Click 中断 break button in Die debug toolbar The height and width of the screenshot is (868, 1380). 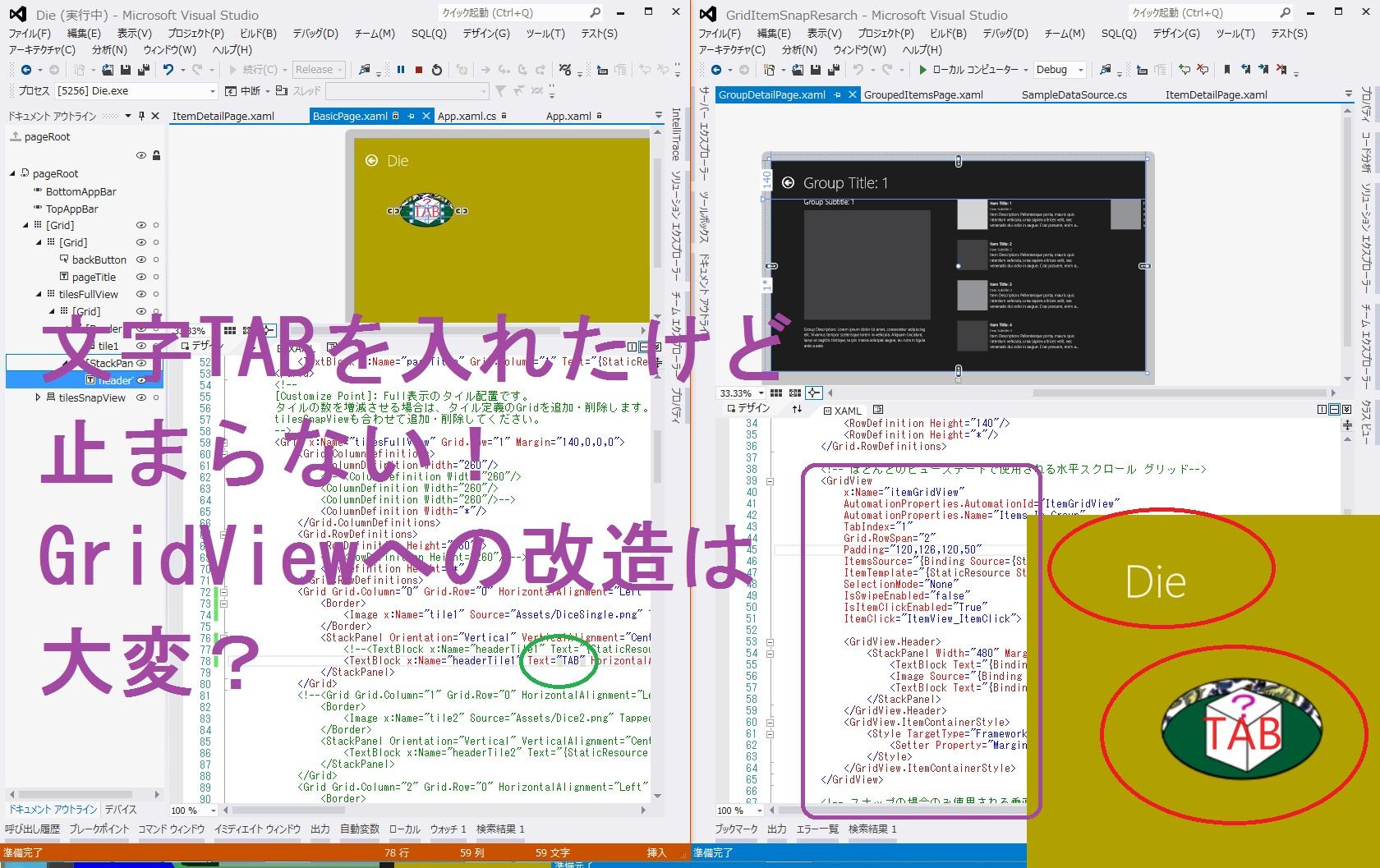242,91
